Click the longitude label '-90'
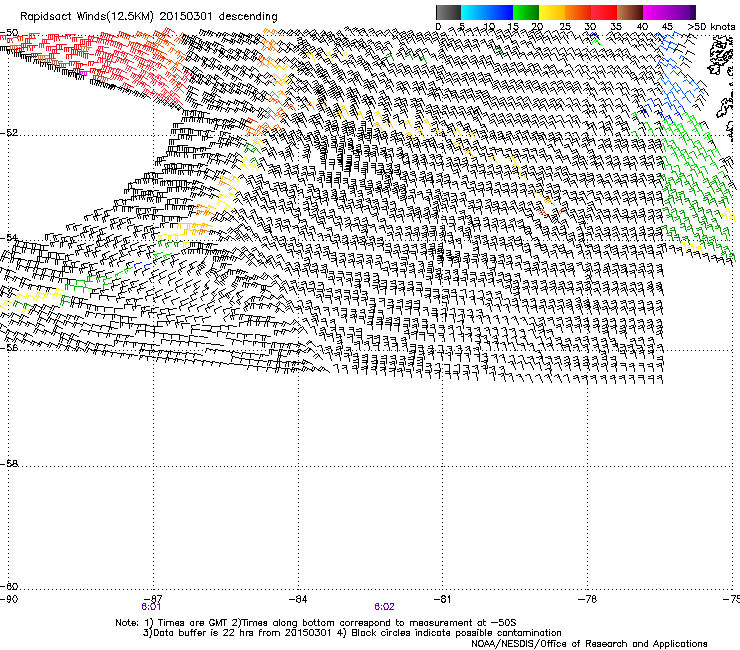The width and height of the screenshot is (740, 650). coord(9,599)
